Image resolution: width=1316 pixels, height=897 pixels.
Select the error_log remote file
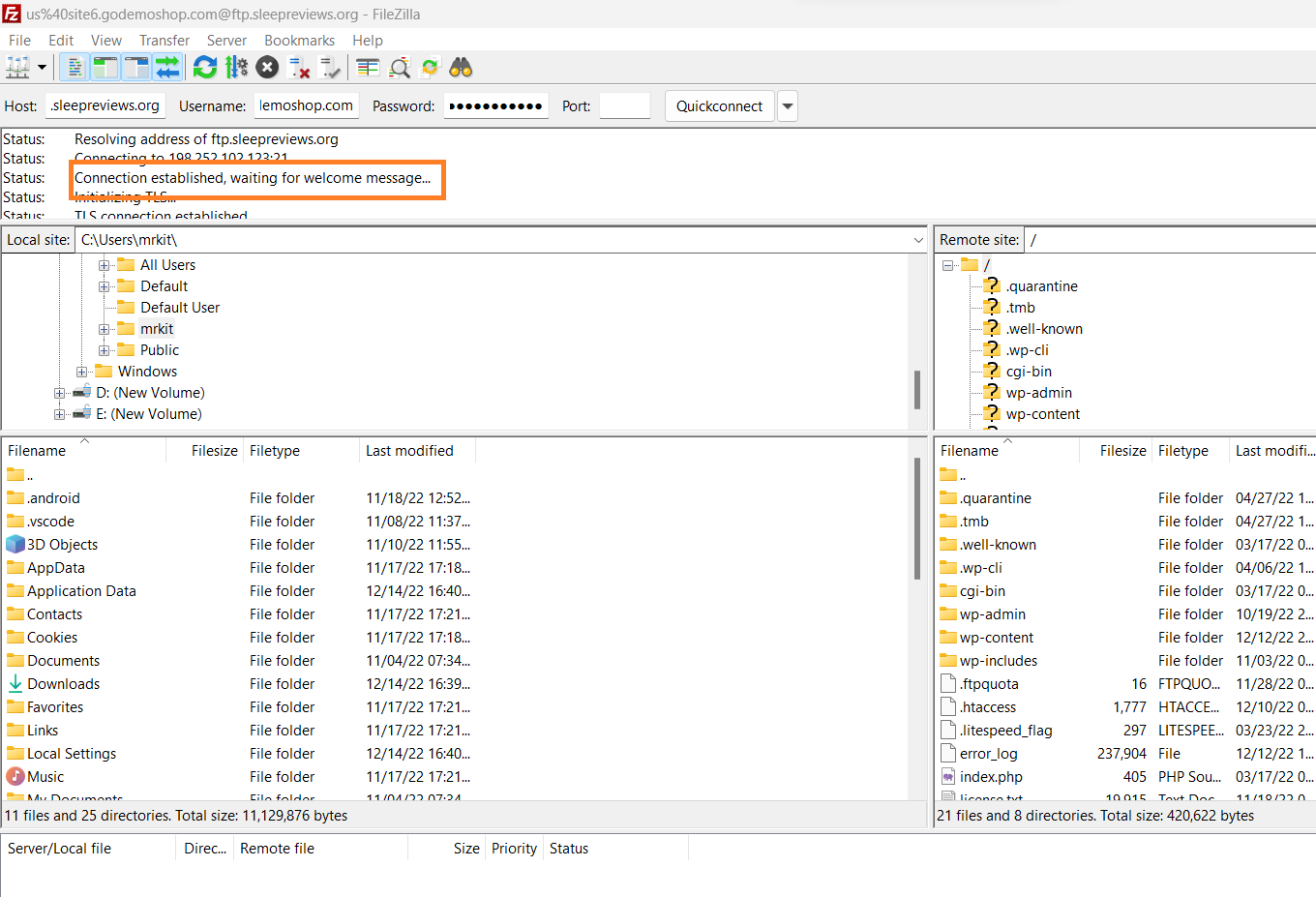coord(988,754)
